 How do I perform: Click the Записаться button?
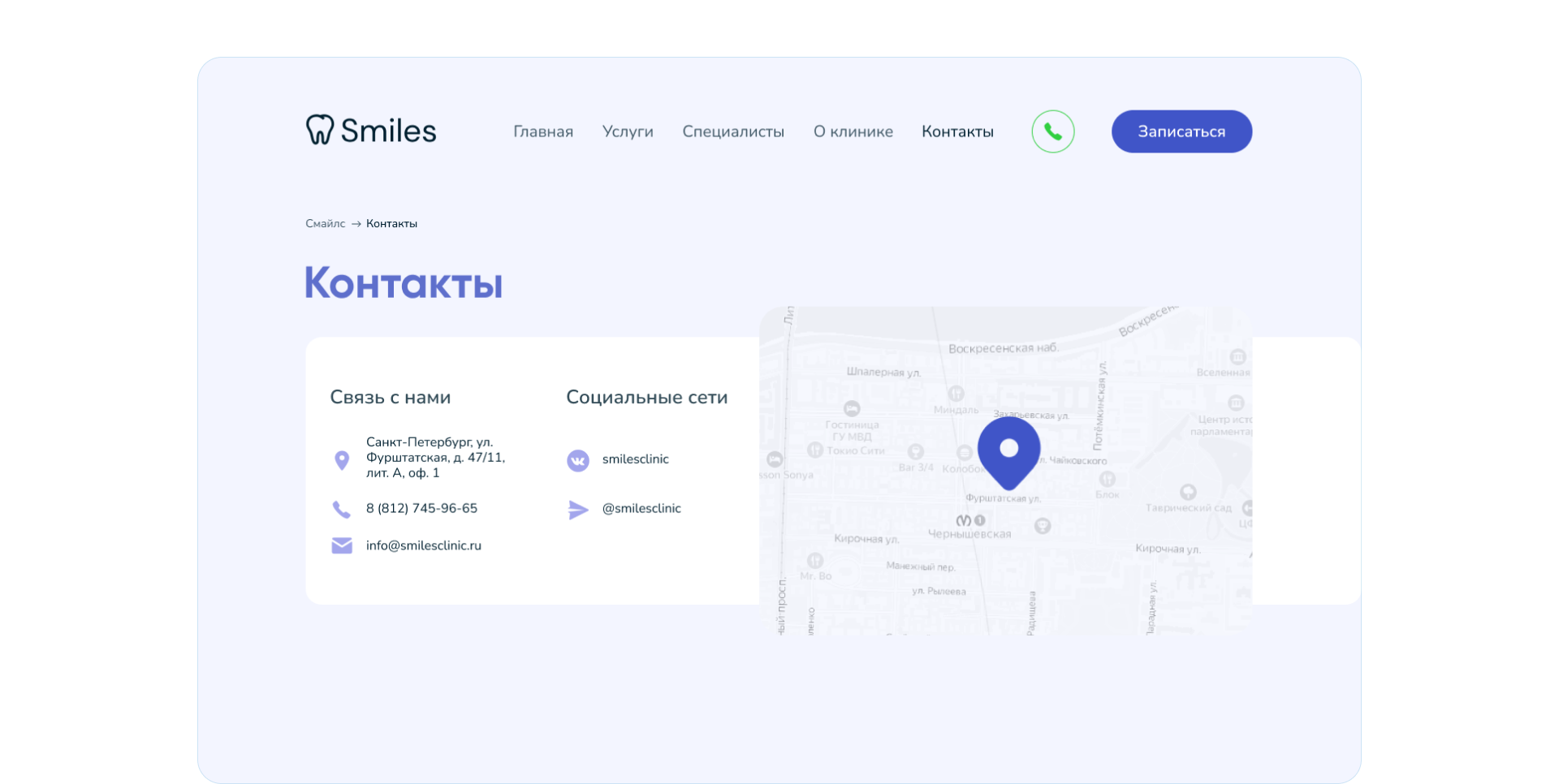[x=1181, y=131]
